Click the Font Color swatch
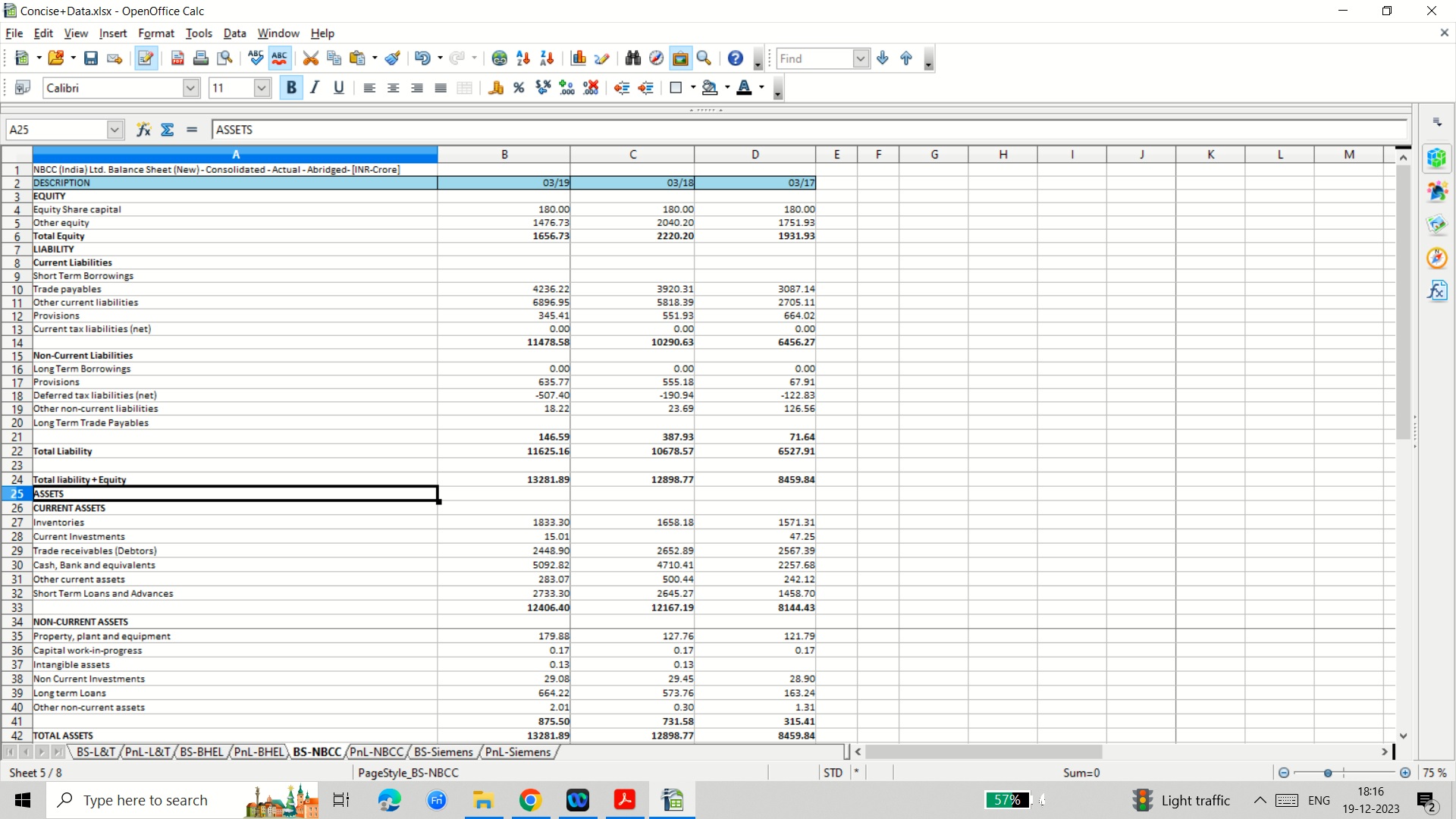Screen dimensions: 1456x819 pos(745,88)
